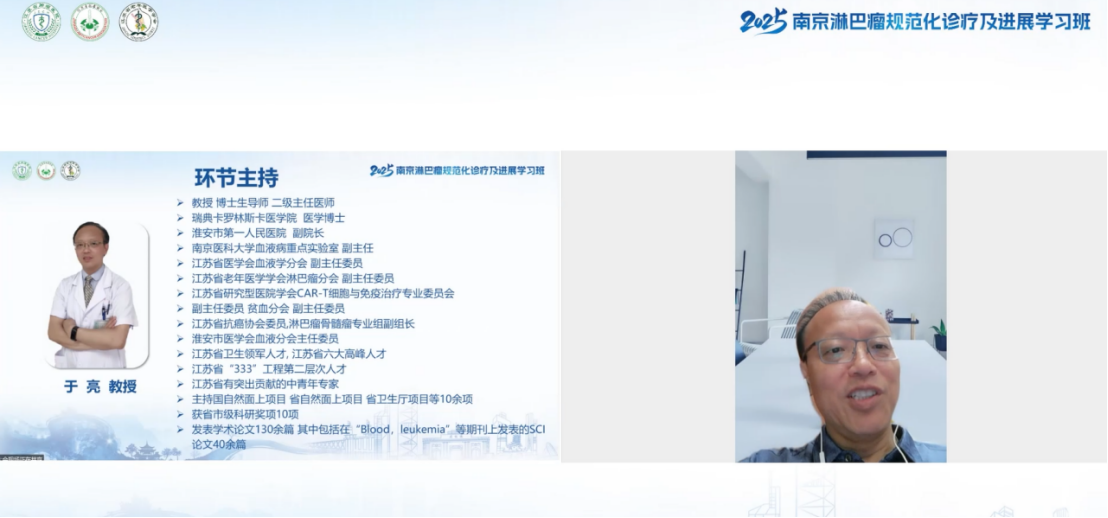
Task: Click the line 获省市级科研奖项10项
Action: (x=245, y=414)
